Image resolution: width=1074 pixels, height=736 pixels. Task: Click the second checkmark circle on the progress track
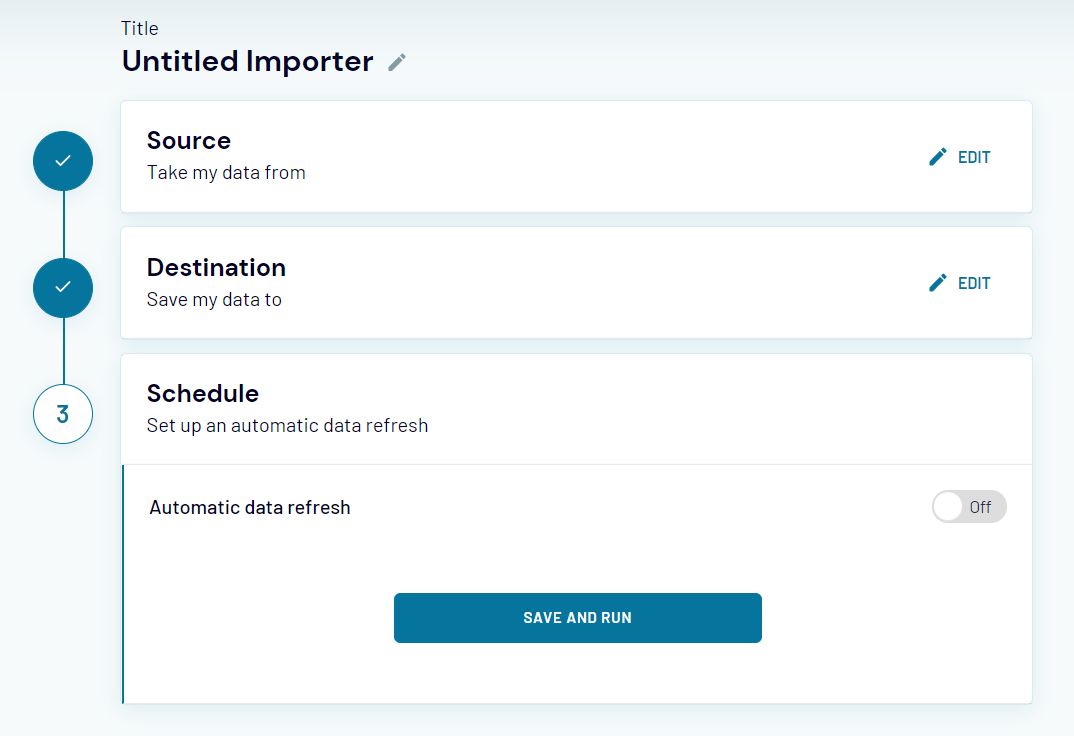[x=63, y=287]
